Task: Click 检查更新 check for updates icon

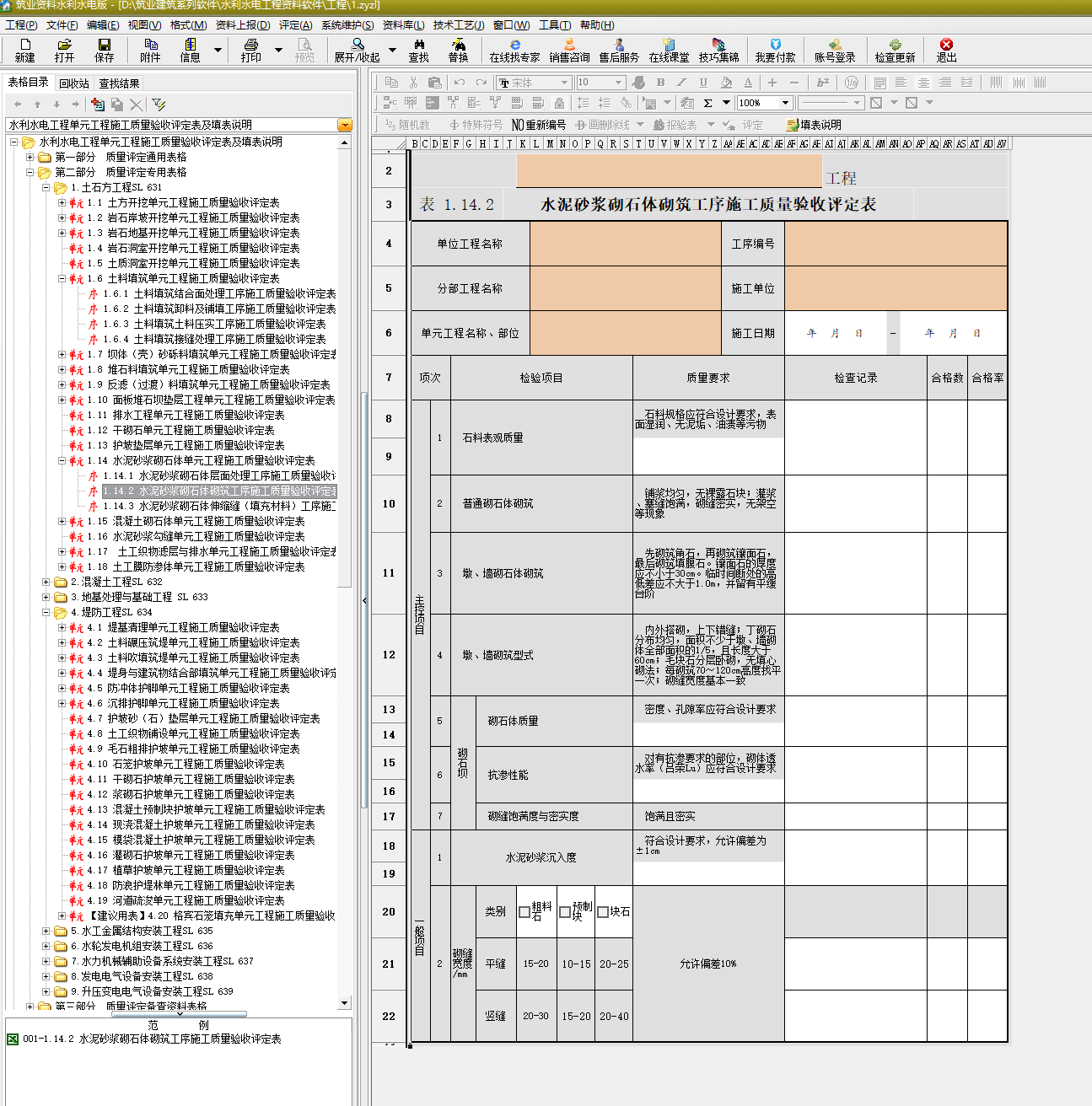Action: tap(895, 50)
